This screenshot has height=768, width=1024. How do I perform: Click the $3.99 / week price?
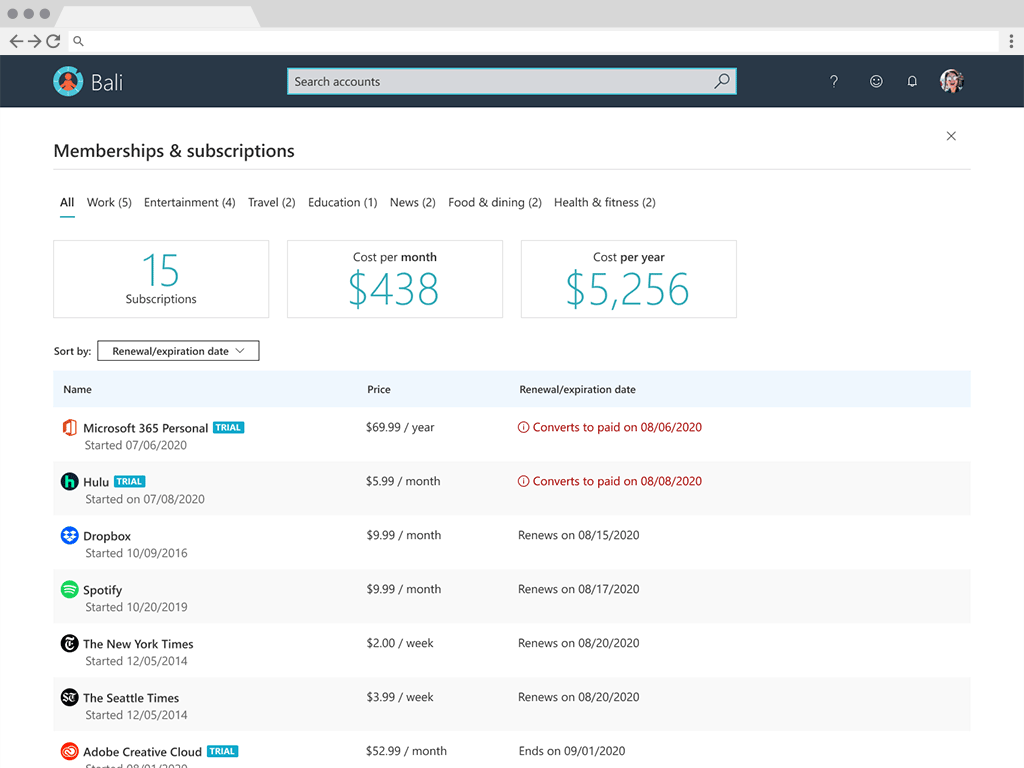point(400,697)
